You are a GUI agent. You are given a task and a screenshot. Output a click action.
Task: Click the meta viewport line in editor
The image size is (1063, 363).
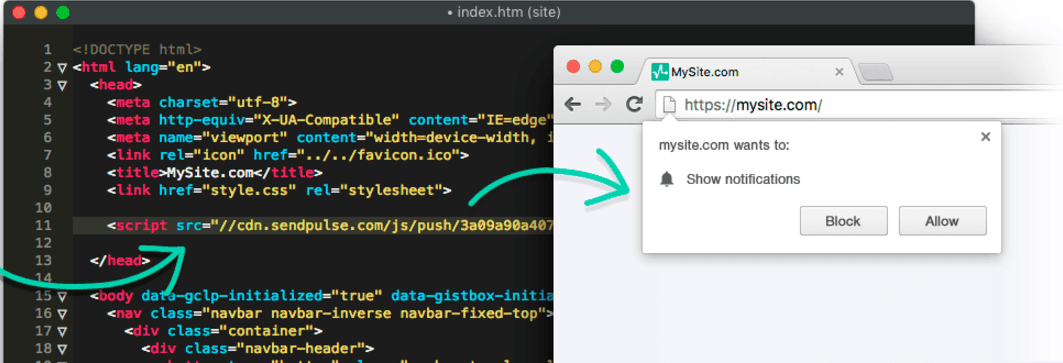click(330, 137)
